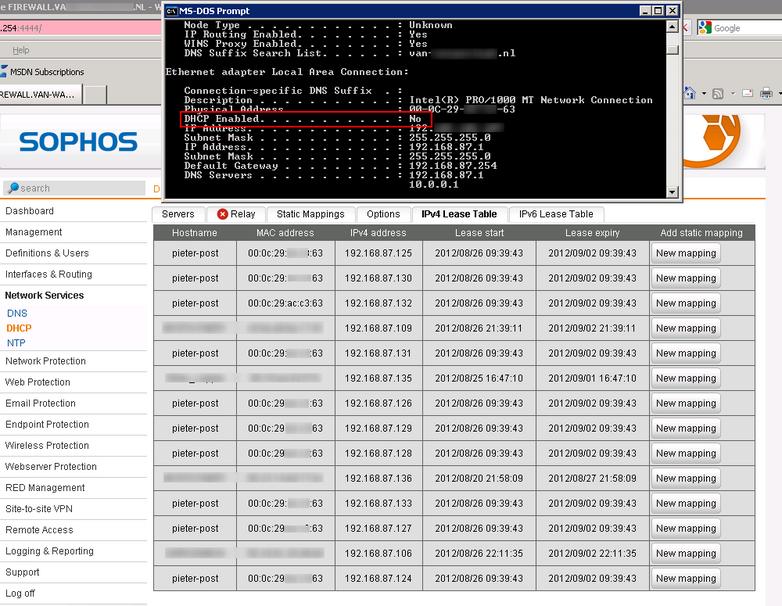The image size is (782, 606).
Task: Click the printer icon in browser toolbar
Action: (766, 93)
